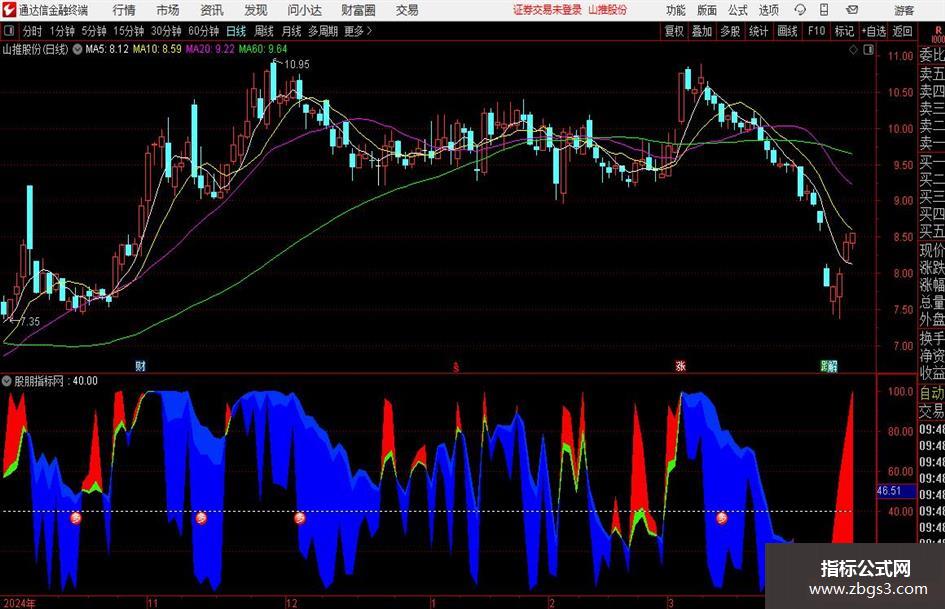Toggle the left panel icon beside 分时
Screen dimensions: 945x609
[x=8, y=31]
